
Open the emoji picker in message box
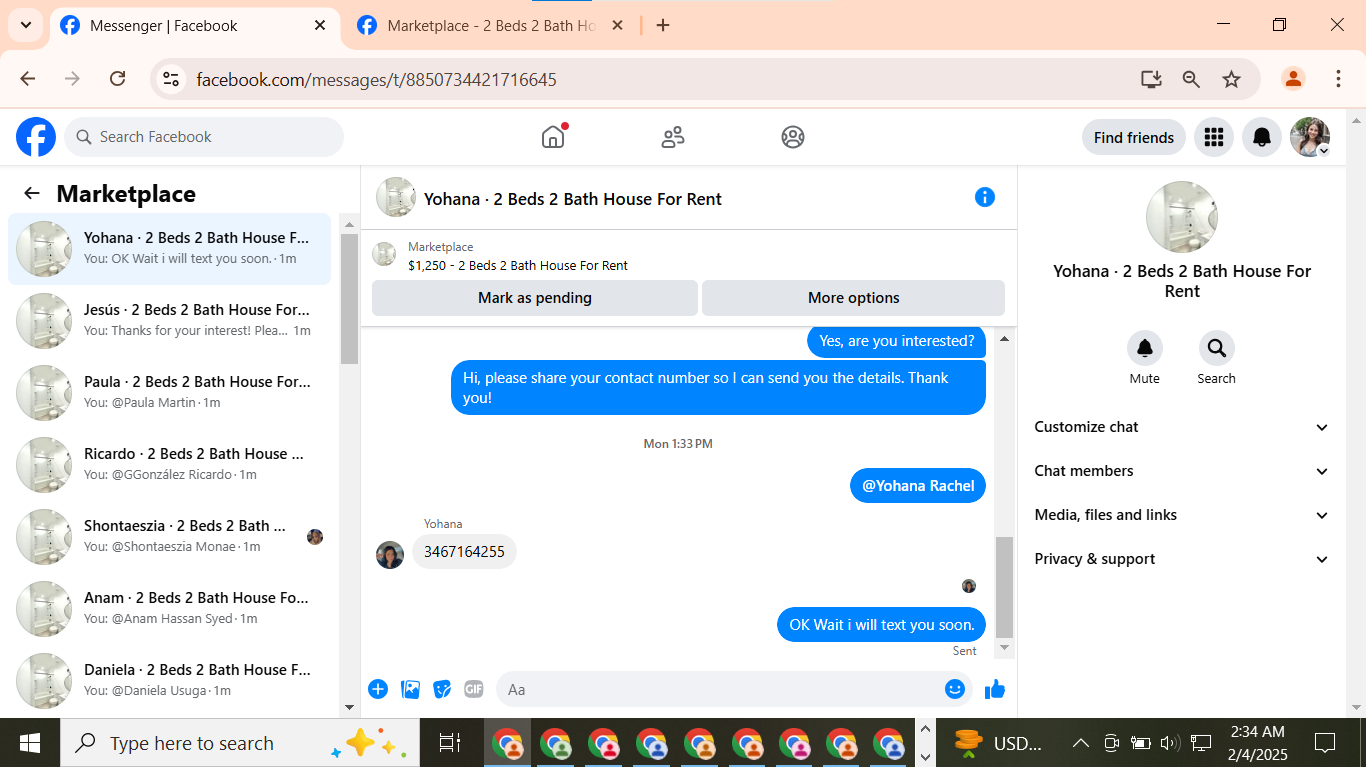[955, 689]
